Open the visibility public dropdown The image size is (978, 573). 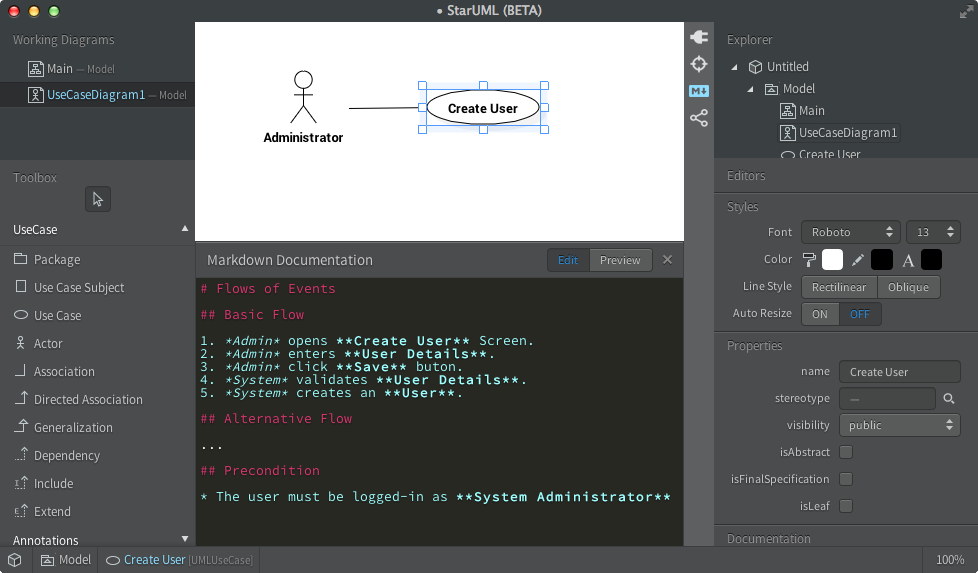(899, 425)
